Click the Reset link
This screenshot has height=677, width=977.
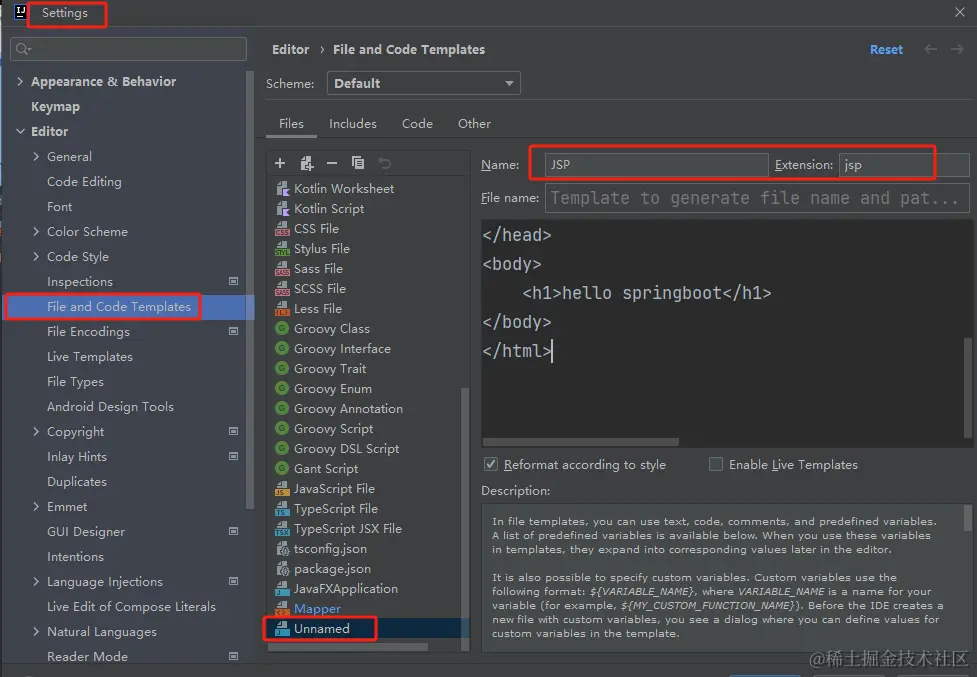pos(886,49)
